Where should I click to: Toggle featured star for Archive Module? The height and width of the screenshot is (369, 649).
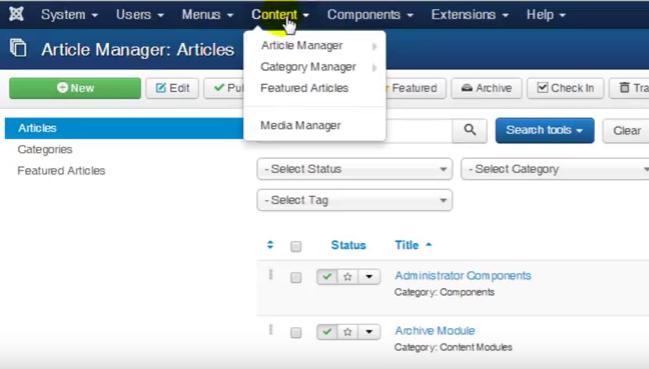pos(348,332)
